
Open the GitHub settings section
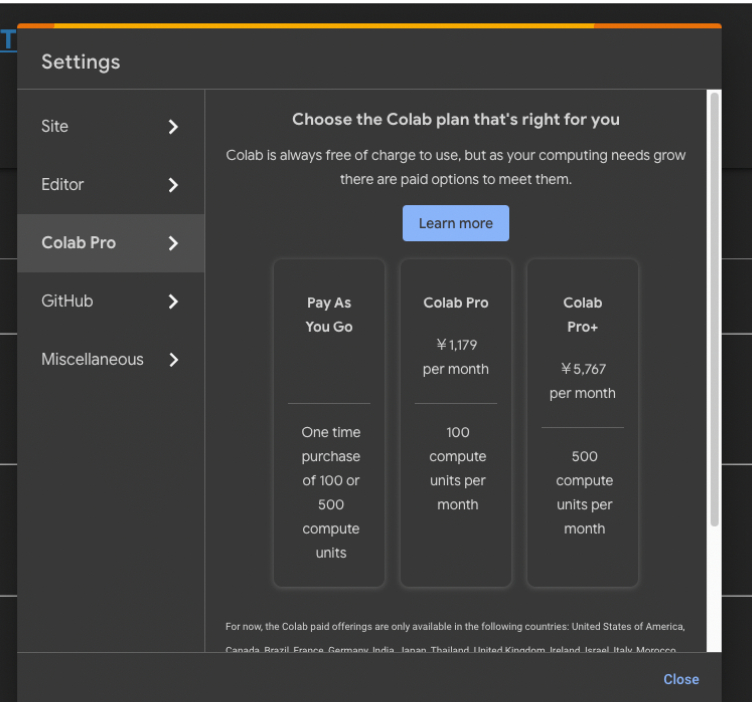tap(110, 301)
